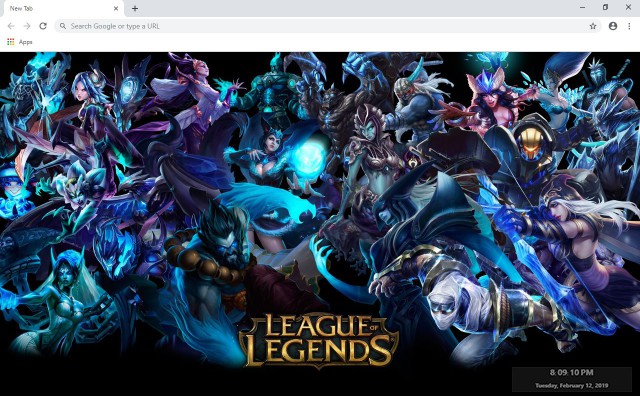
Task: Bookmark this page with the star icon
Action: pos(593,26)
